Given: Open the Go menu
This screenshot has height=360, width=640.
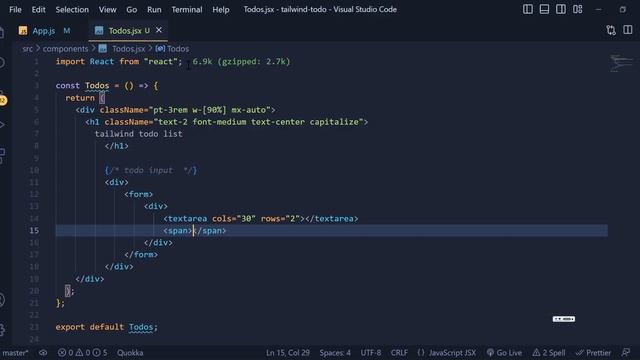Looking at the screenshot, I should coord(131,9).
